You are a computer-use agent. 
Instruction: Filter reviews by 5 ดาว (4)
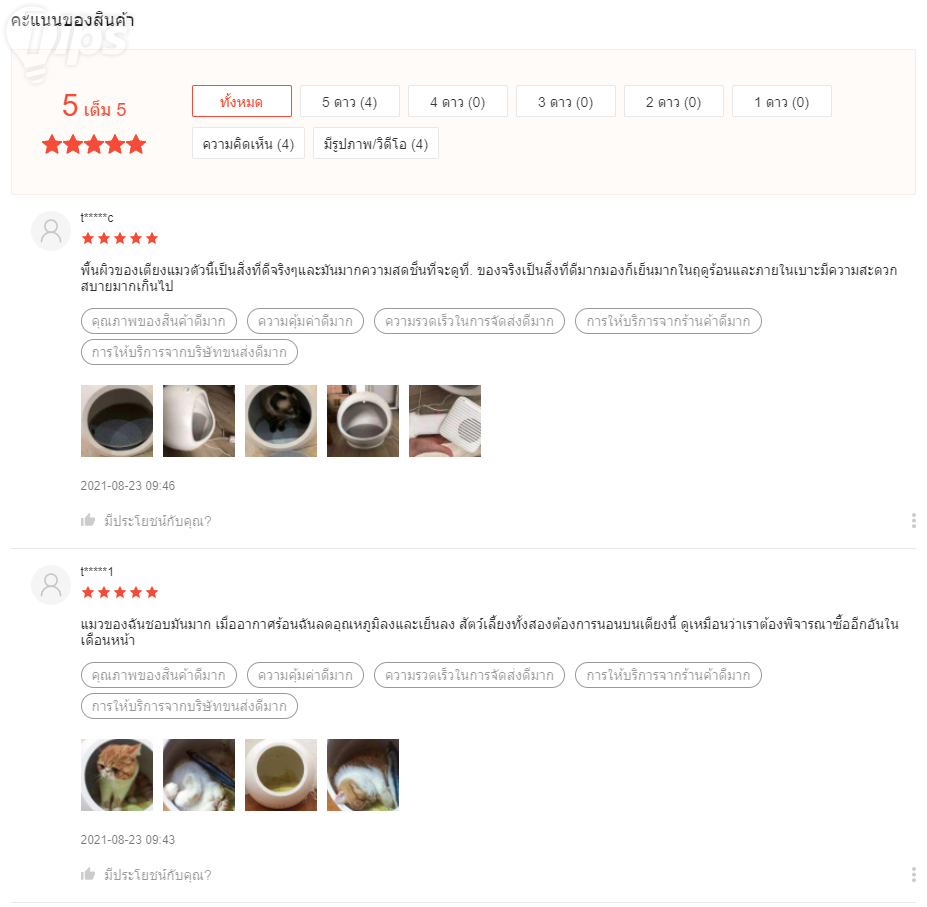(x=349, y=101)
